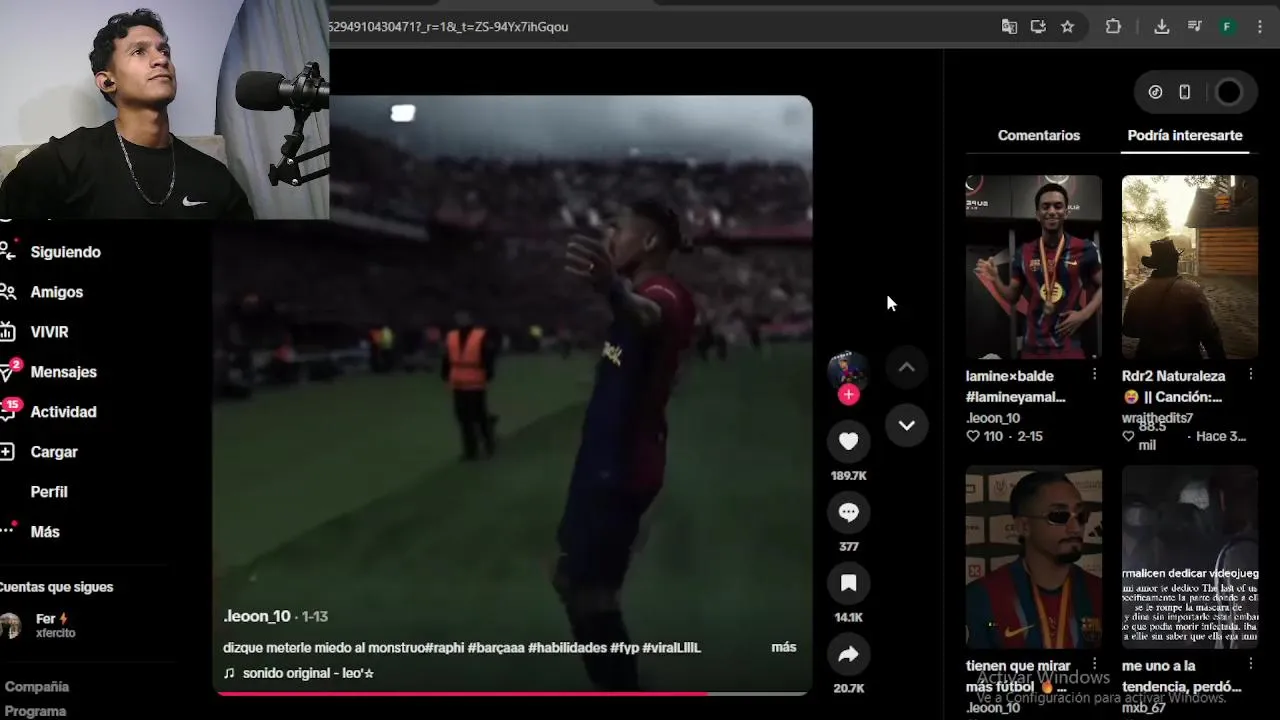The height and width of the screenshot is (720, 1280).
Task: Click Chrome translate page icon
Action: point(1009,27)
